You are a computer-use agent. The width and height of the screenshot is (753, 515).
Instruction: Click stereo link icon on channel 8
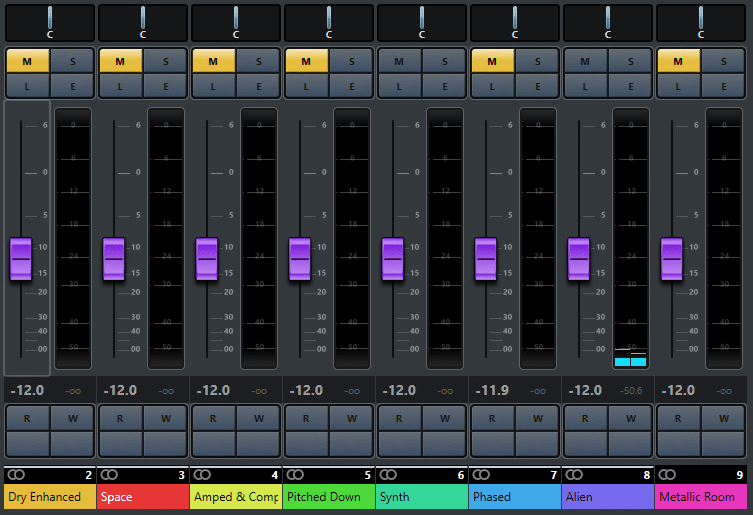pos(574,475)
